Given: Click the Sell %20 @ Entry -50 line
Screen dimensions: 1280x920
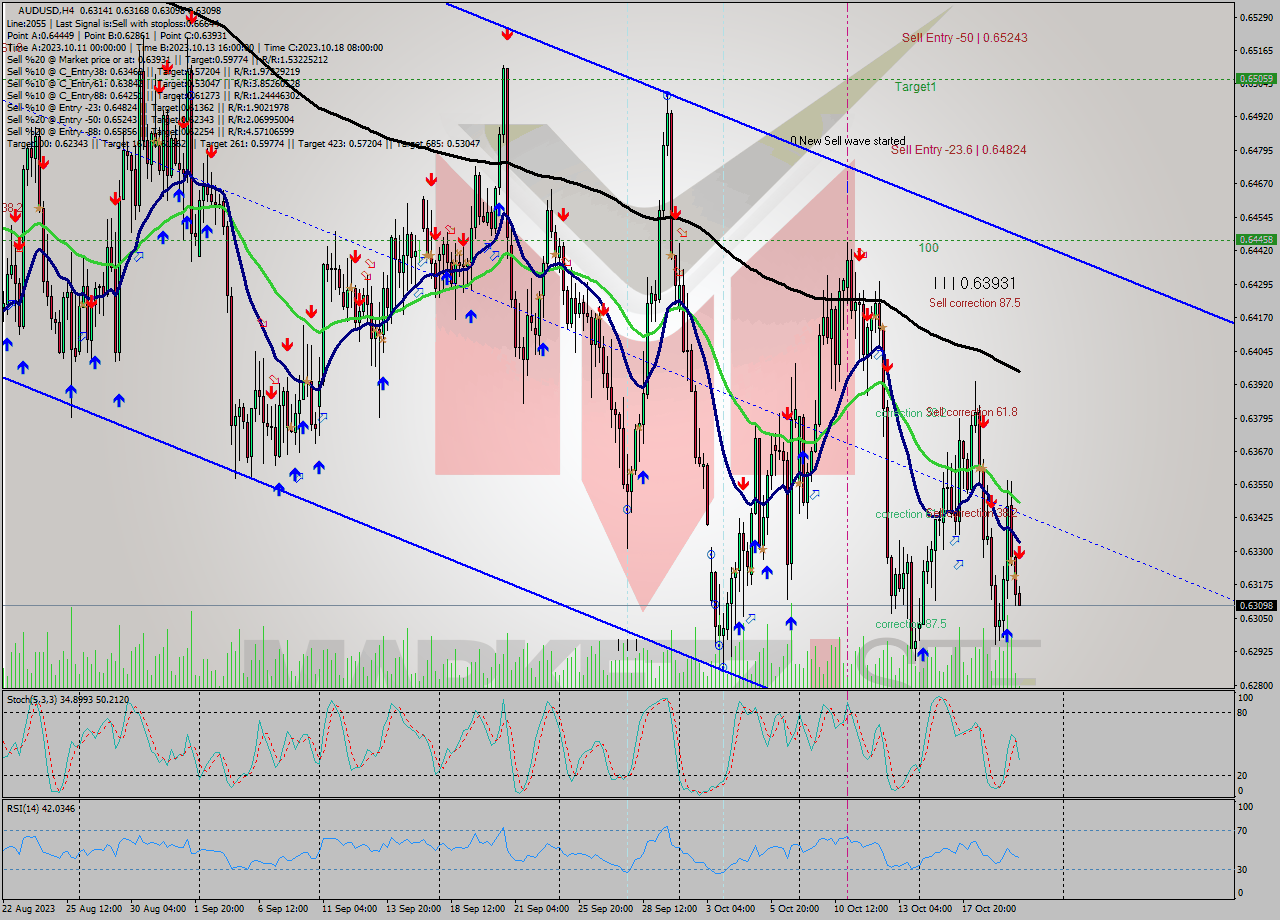Looking at the screenshot, I should click(x=150, y=119).
